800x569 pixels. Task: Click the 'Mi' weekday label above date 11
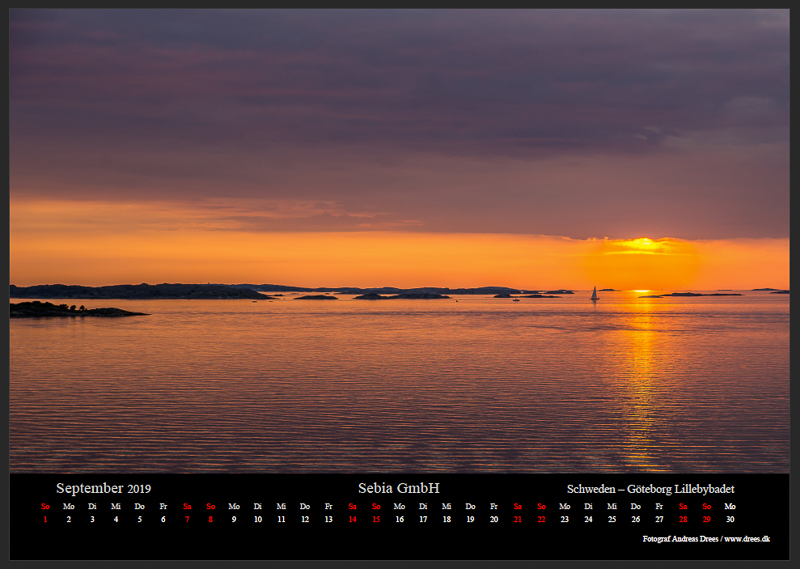[x=281, y=506]
